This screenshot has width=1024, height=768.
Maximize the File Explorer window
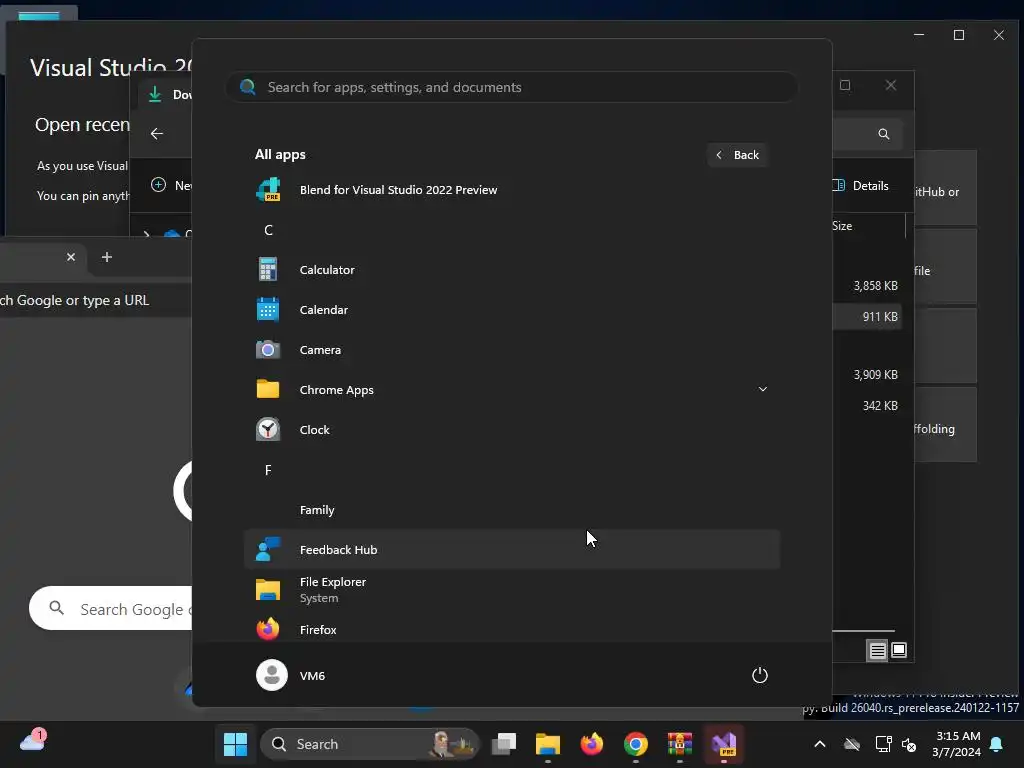point(845,86)
